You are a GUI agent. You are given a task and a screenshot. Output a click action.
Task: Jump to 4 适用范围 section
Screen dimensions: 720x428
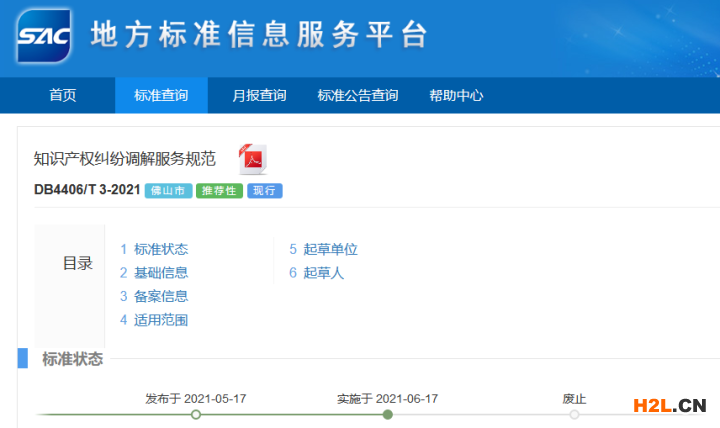tap(154, 320)
